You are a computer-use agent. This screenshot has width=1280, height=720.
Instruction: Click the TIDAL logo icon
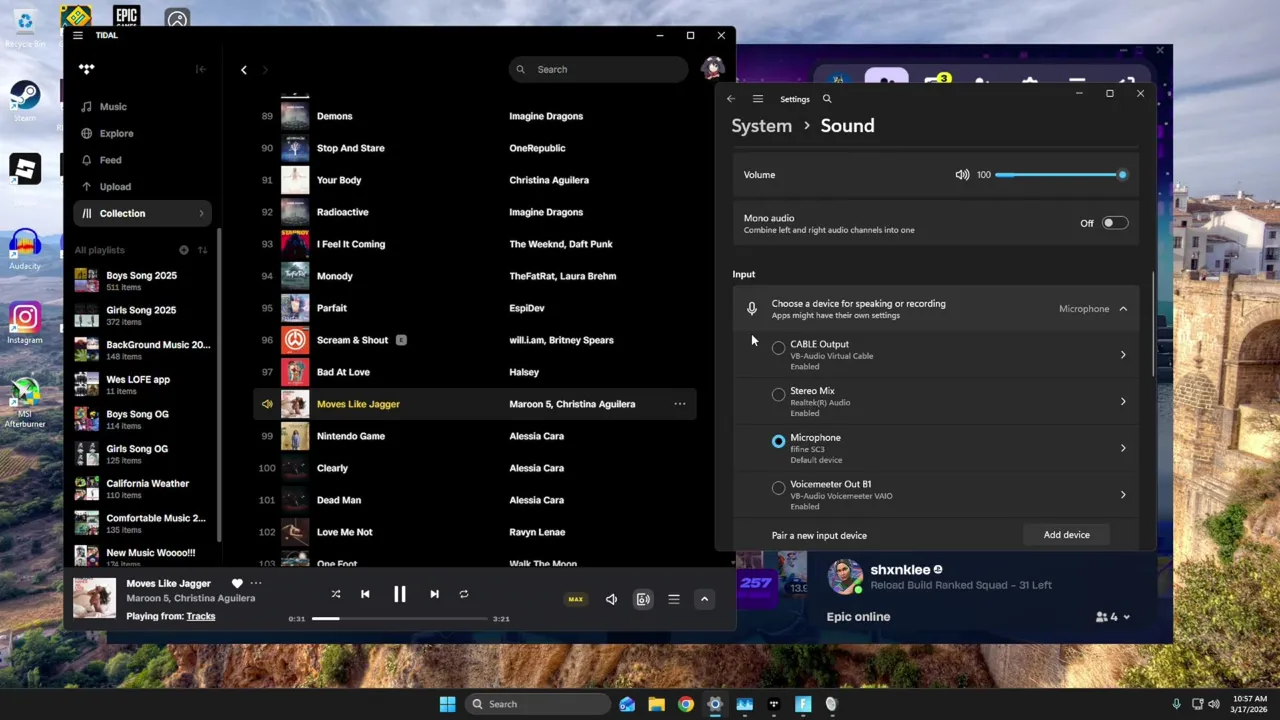pyautogui.click(x=87, y=69)
